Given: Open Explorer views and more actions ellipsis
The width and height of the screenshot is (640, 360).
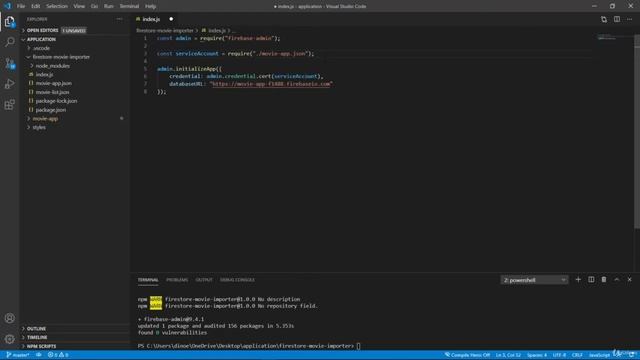Looking at the screenshot, I should coord(119,19).
